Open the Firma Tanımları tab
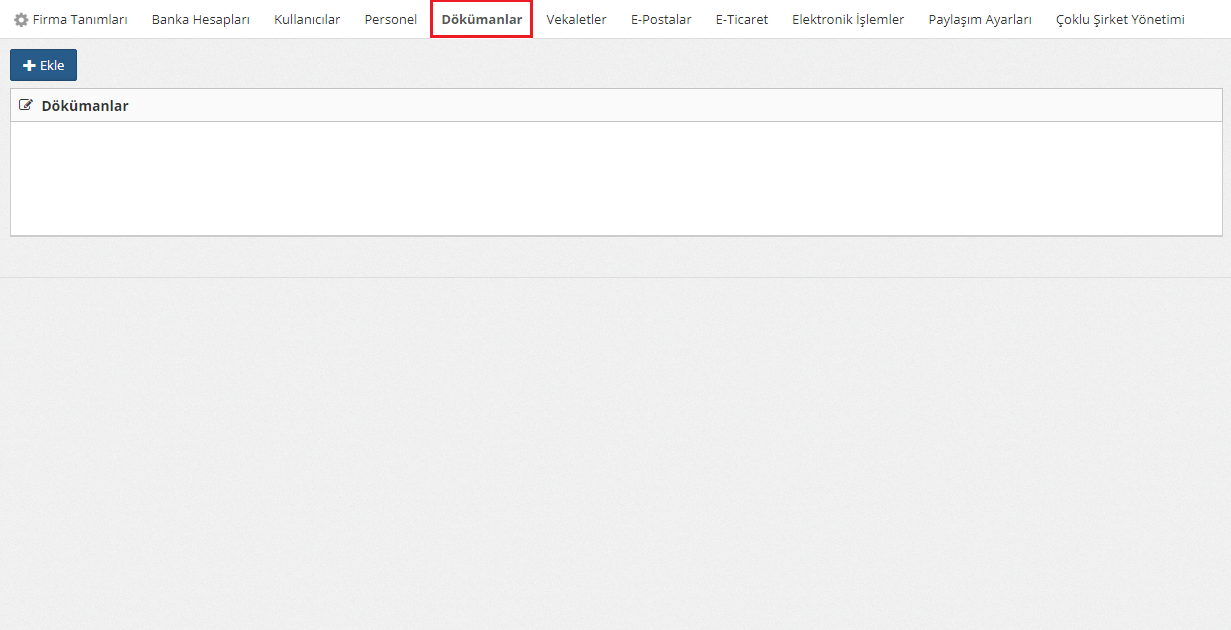Viewport: 1231px width, 630px height. (80, 19)
